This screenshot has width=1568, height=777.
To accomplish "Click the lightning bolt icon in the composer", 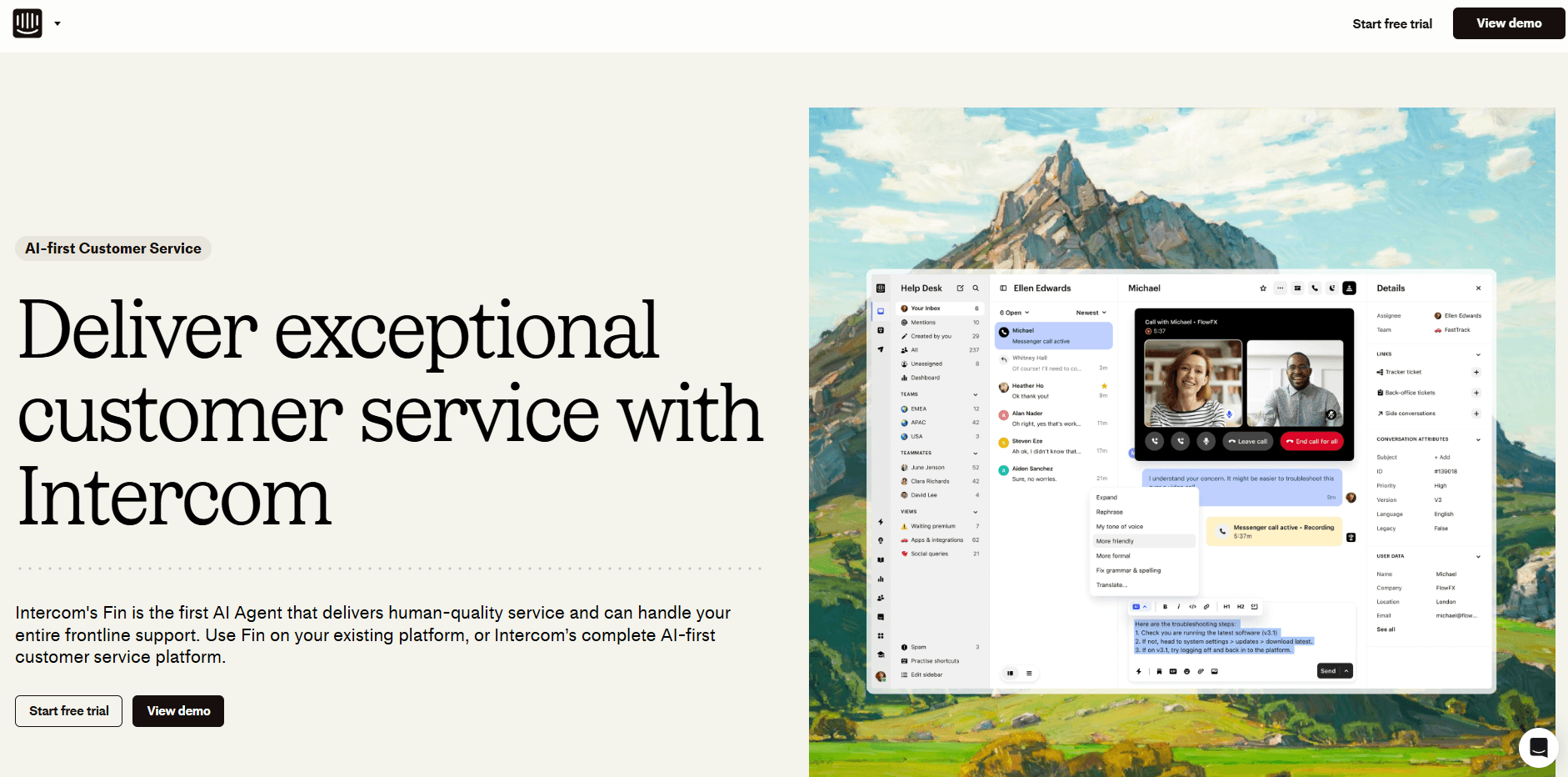I will click(x=1139, y=671).
